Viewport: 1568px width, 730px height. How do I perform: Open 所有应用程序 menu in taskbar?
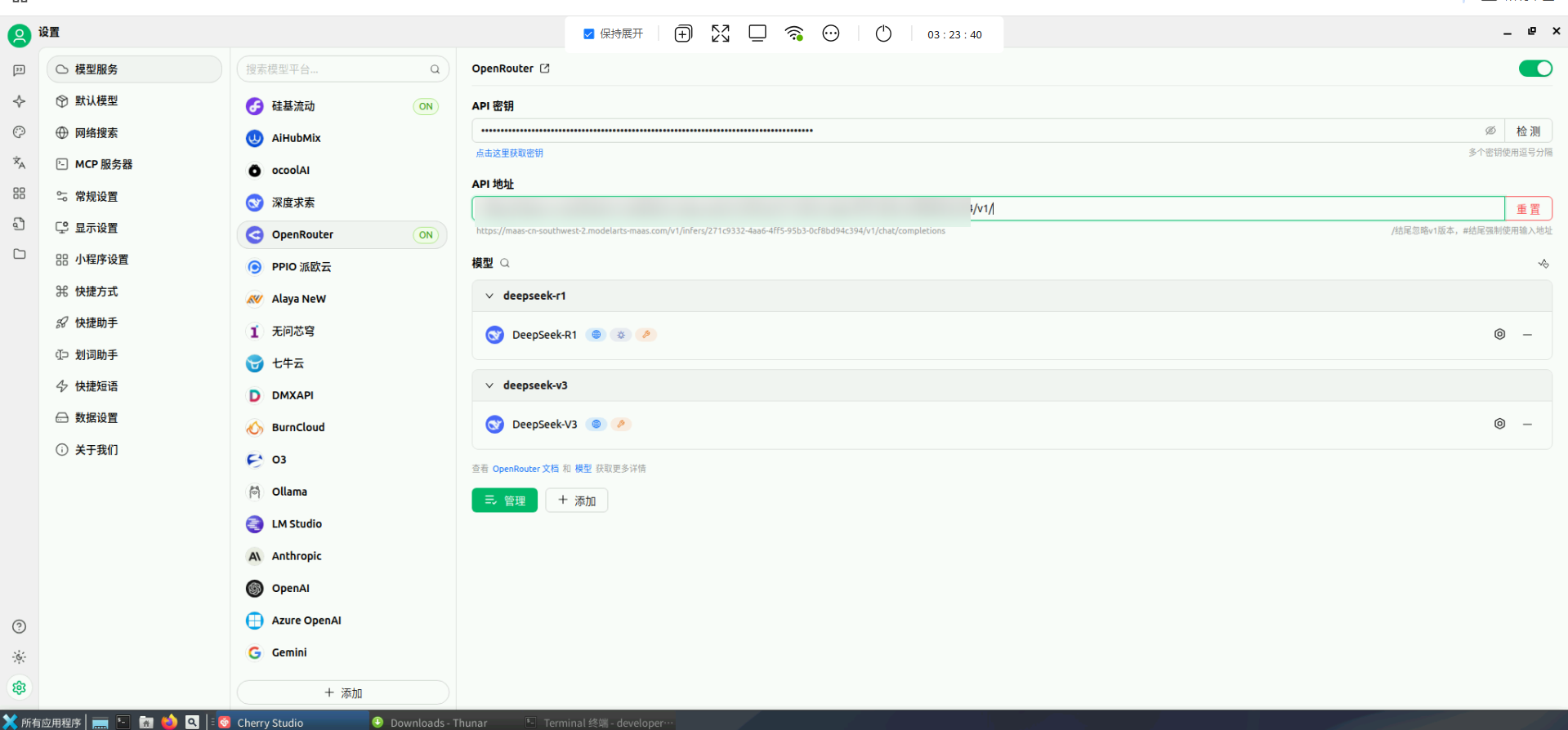pos(42,722)
